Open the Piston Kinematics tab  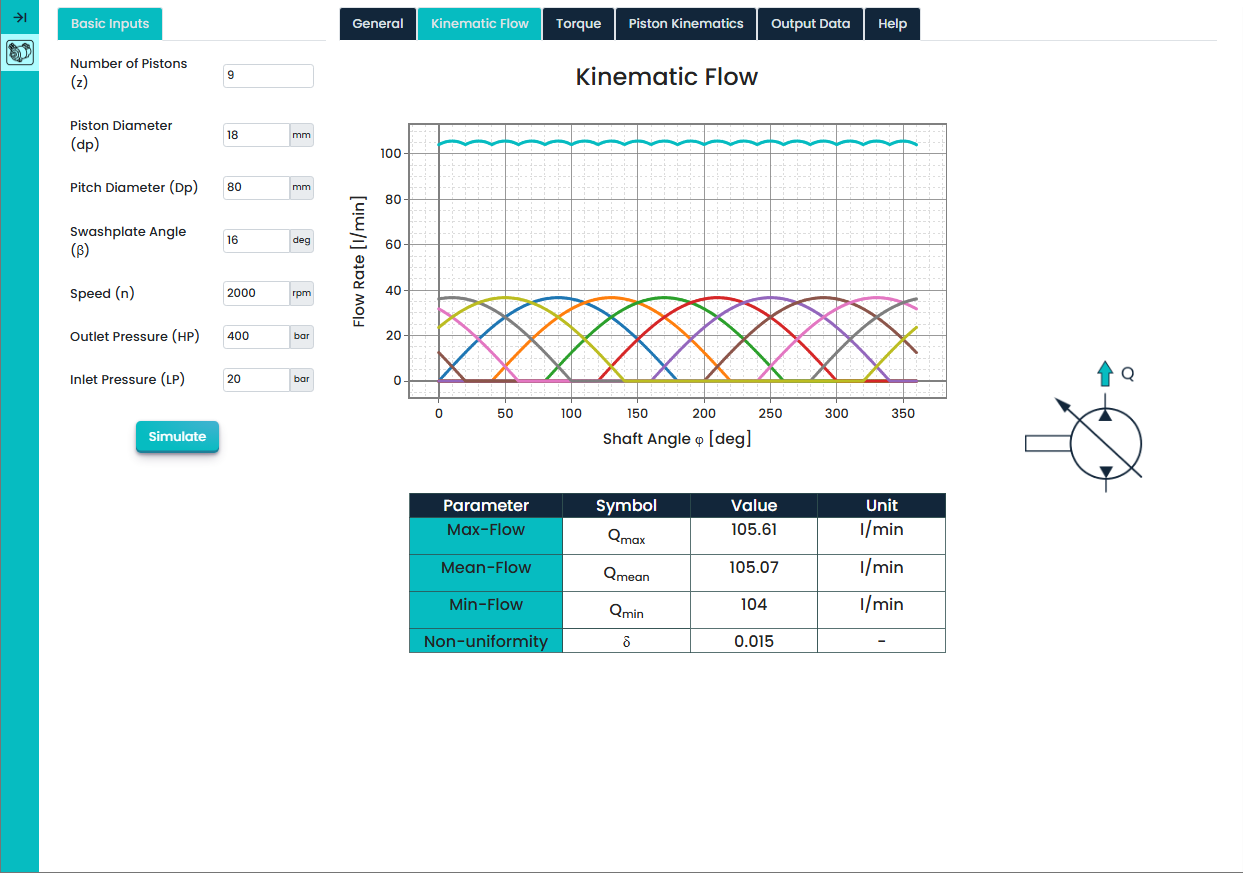[685, 24]
